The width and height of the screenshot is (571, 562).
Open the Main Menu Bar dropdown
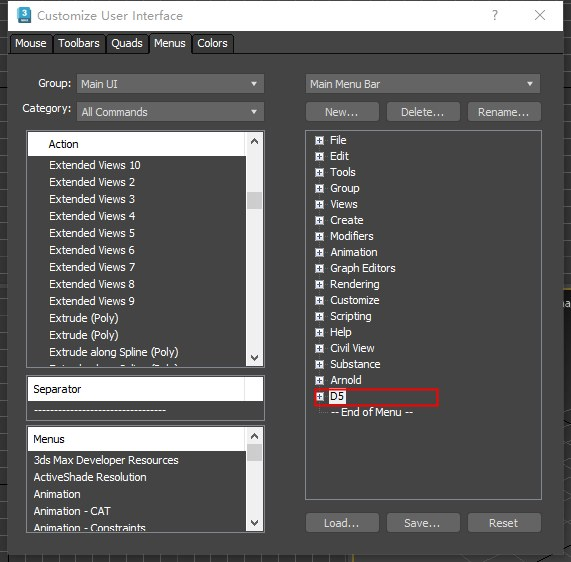click(423, 84)
